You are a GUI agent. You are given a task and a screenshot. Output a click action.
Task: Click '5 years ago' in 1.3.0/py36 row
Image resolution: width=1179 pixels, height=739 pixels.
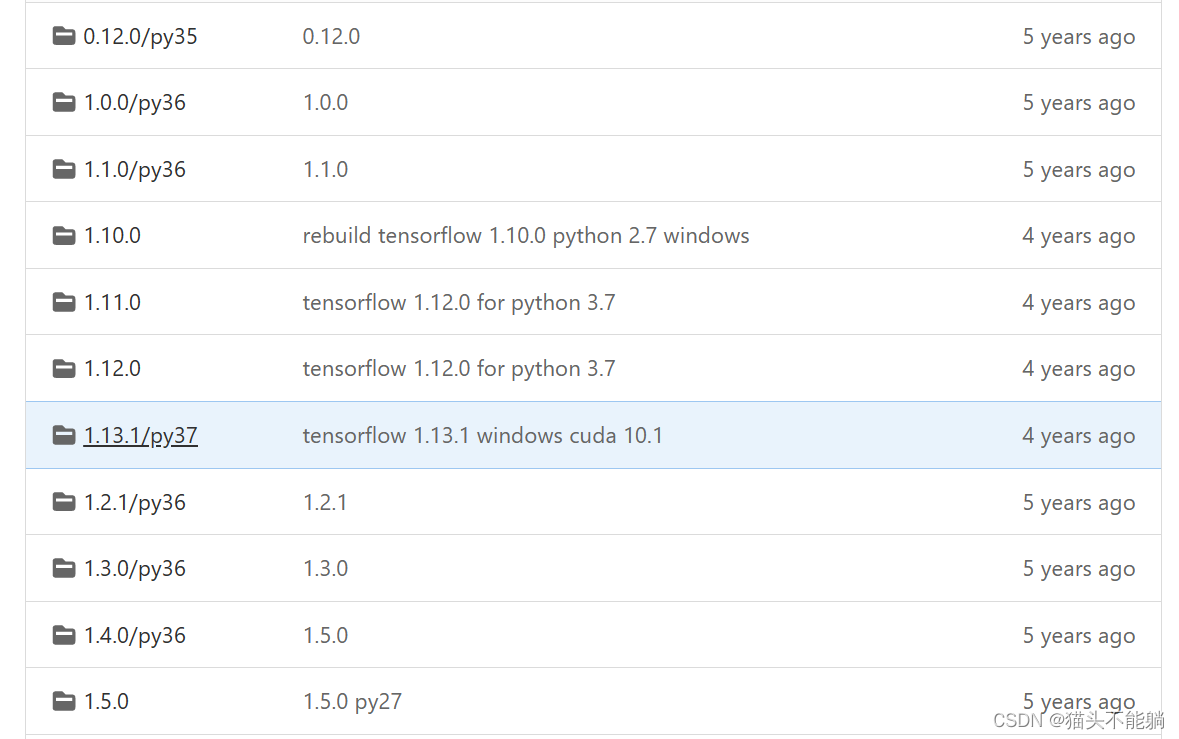(x=1078, y=569)
